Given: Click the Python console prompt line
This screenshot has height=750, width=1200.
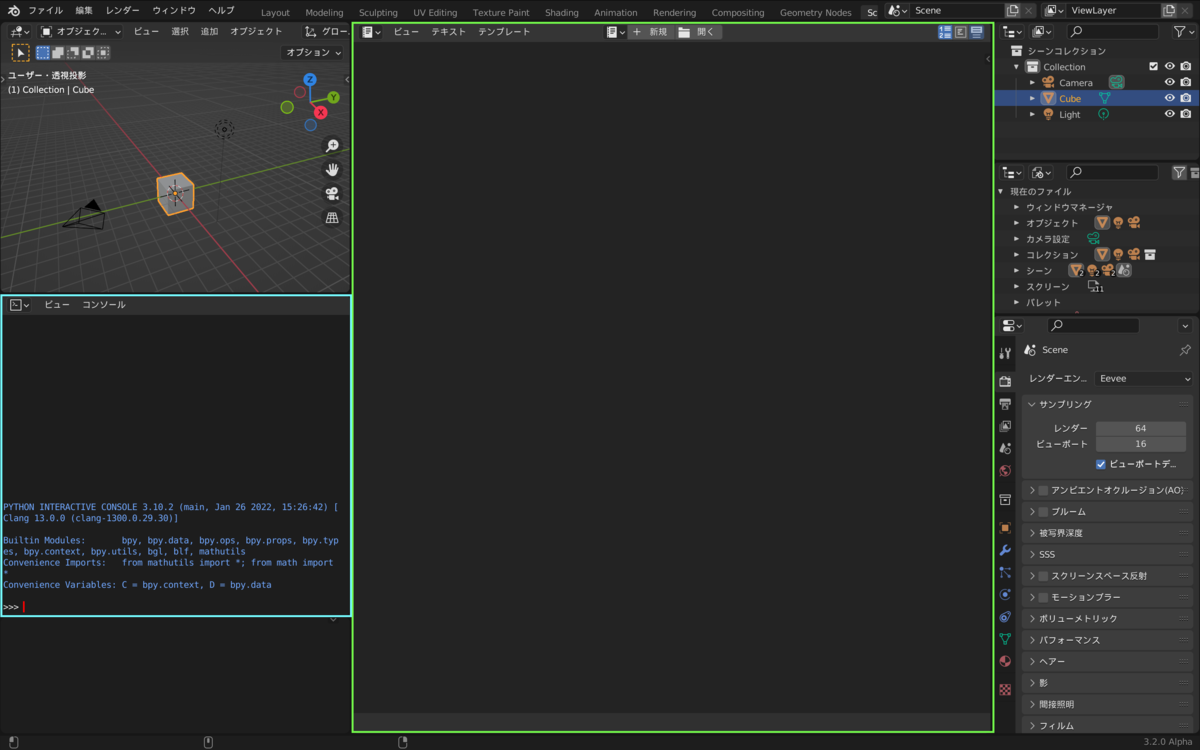Looking at the screenshot, I should point(175,607).
